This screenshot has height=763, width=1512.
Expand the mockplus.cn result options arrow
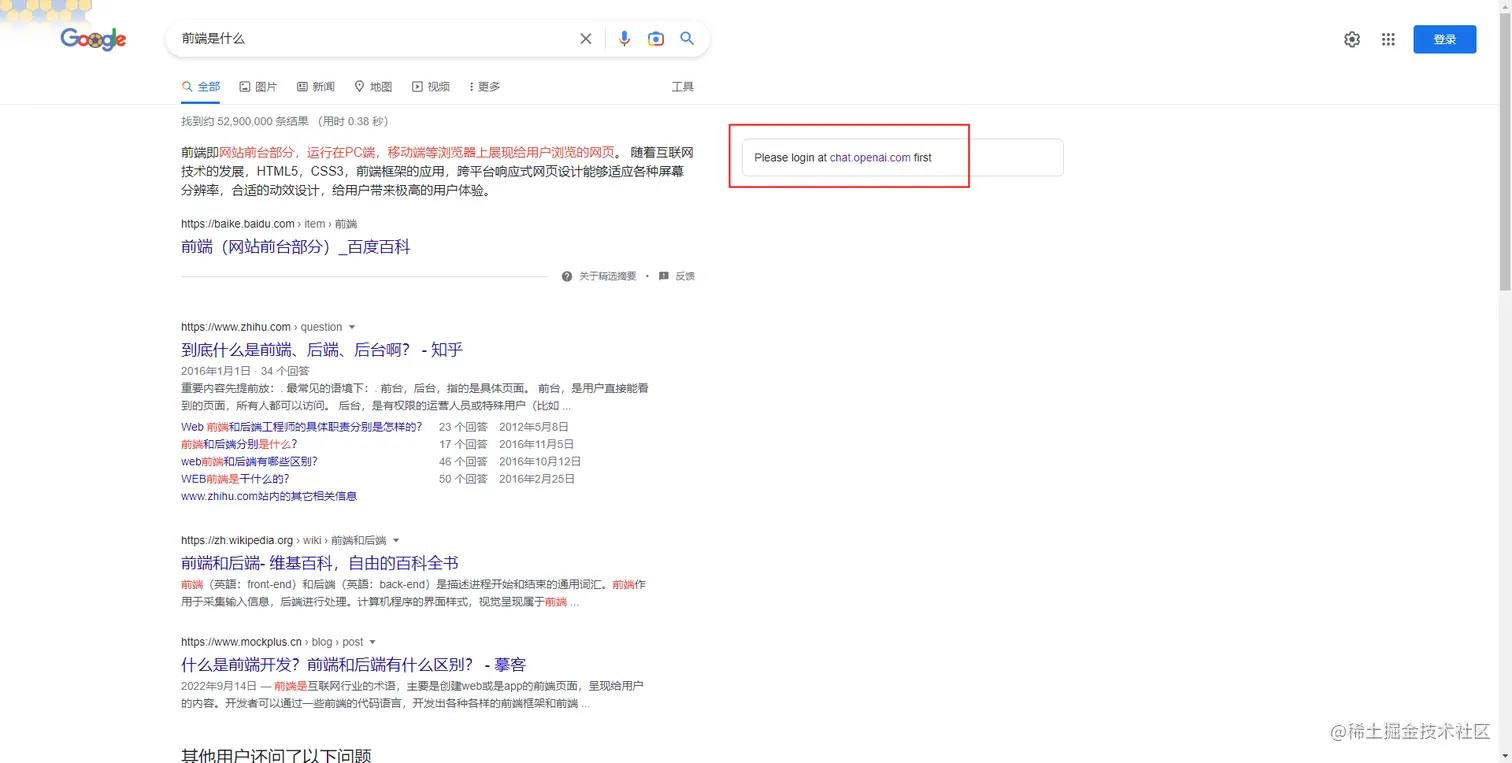(373, 642)
